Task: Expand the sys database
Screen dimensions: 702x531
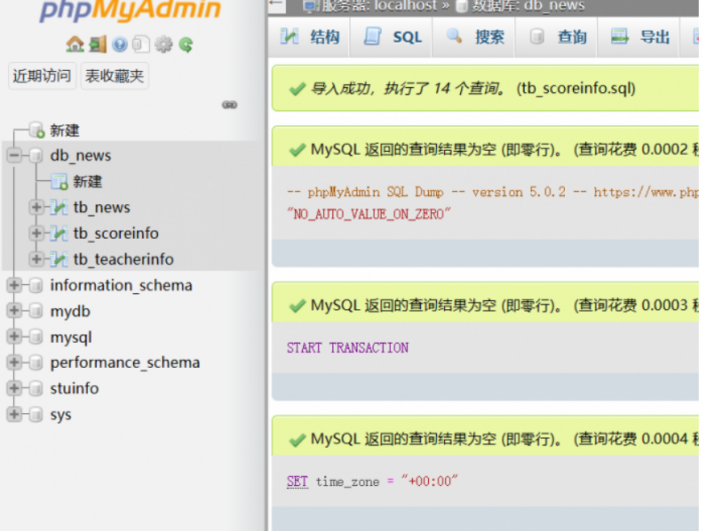Action: 14,415
